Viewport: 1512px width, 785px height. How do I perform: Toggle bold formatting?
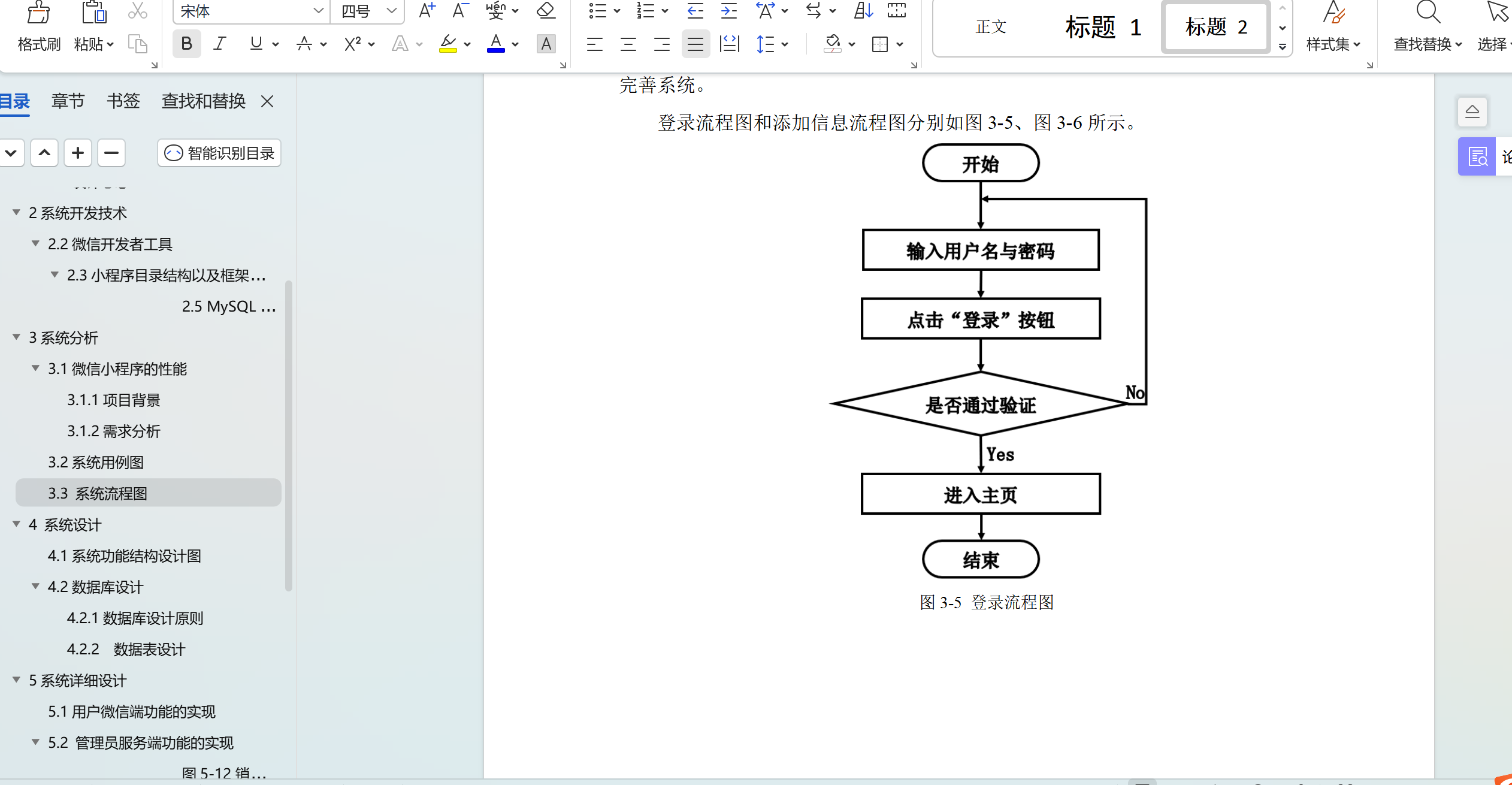(186, 44)
